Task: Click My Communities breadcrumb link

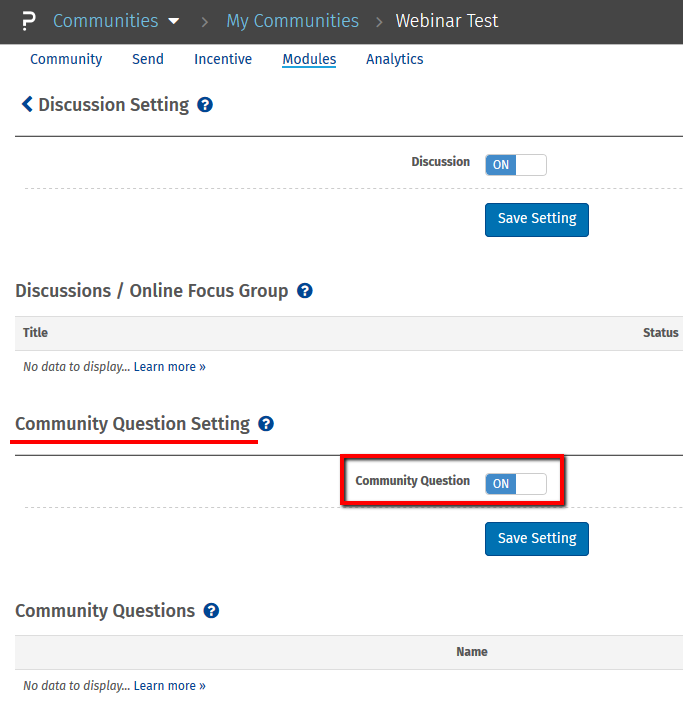Action: pos(292,21)
